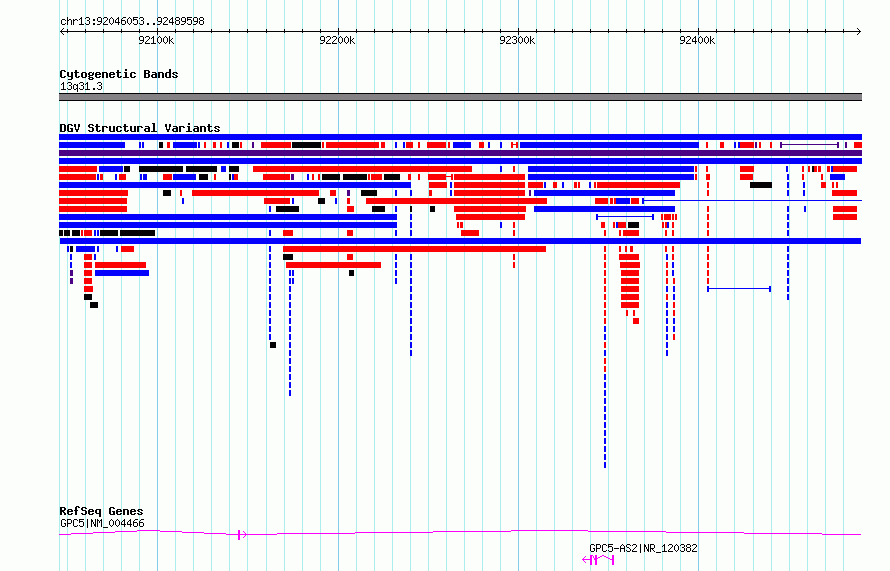Click the lowest isolated black square variant

(x=273, y=345)
